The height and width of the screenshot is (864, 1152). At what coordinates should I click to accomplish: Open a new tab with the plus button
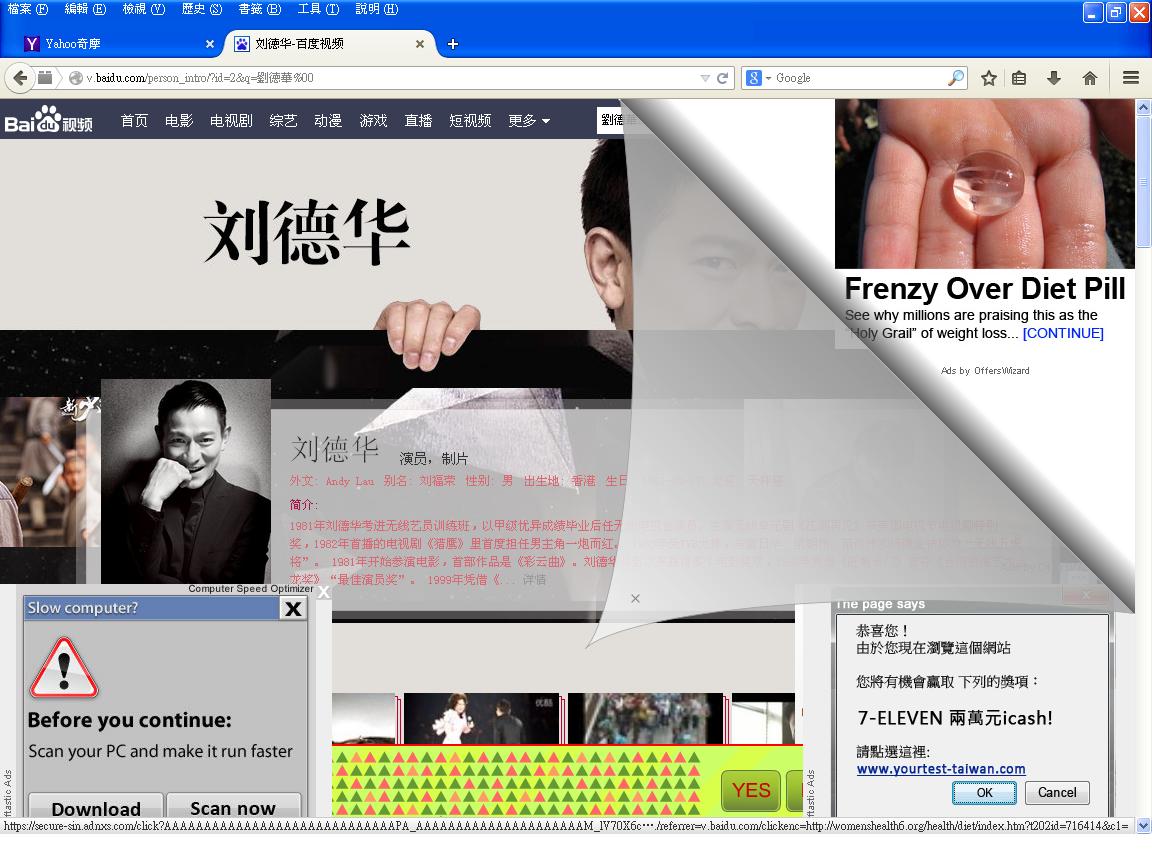click(453, 44)
